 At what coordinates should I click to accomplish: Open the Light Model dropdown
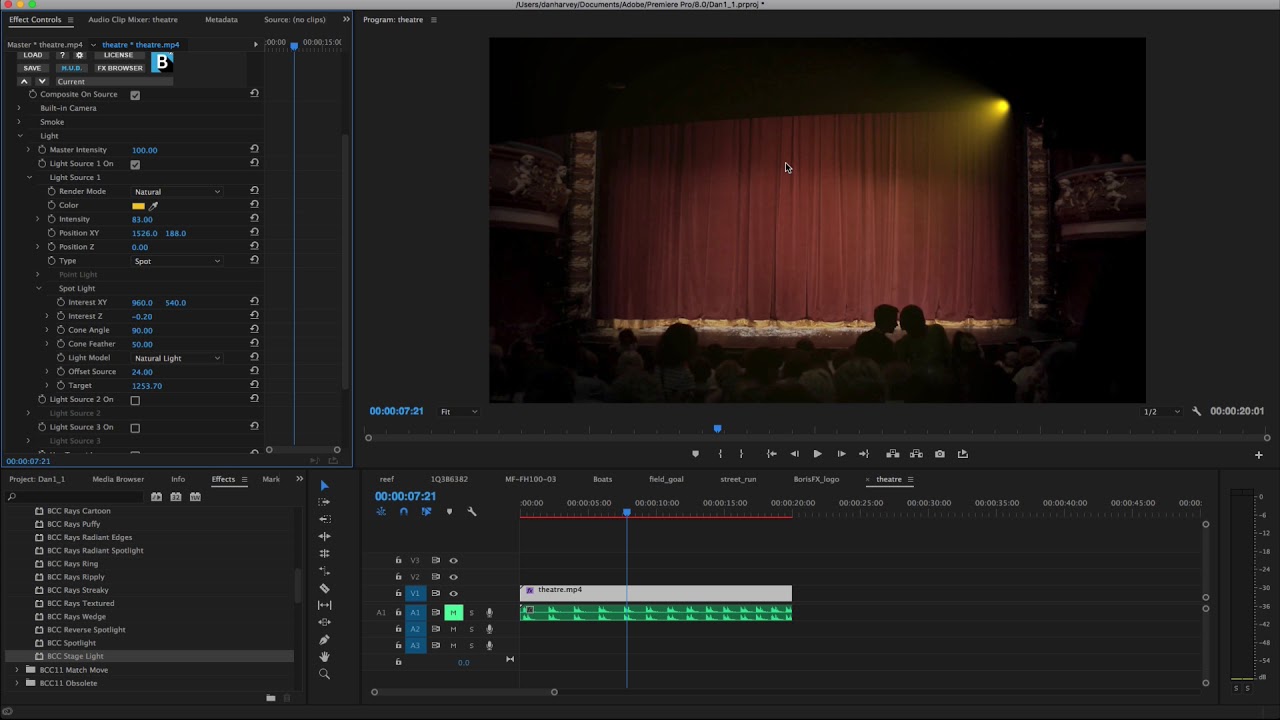(x=177, y=358)
